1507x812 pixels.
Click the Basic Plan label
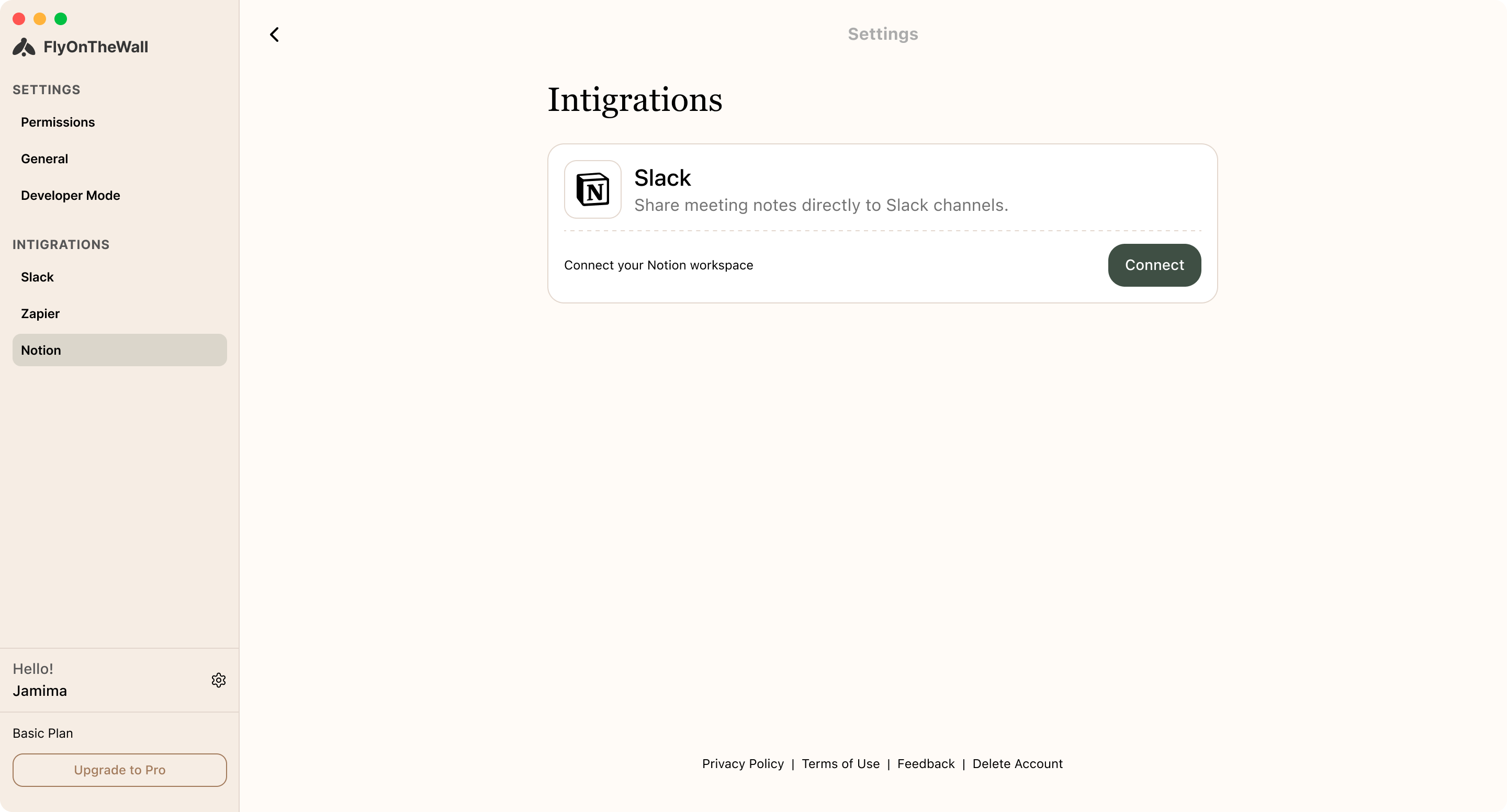click(x=43, y=733)
